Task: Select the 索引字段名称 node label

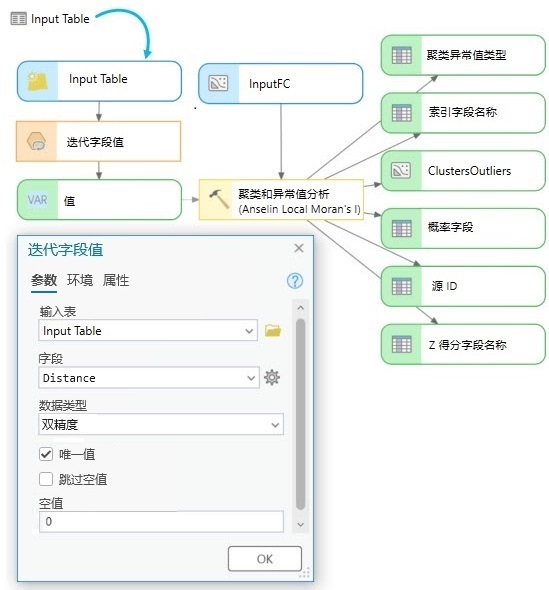Action: click(462, 112)
